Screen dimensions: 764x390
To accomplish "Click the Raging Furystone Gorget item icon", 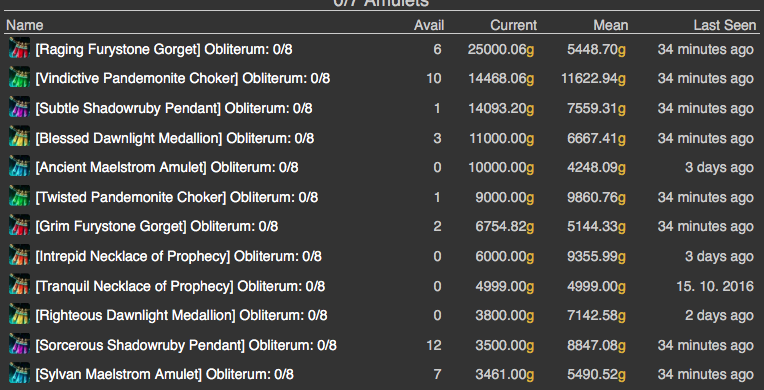I will (x=19, y=48).
